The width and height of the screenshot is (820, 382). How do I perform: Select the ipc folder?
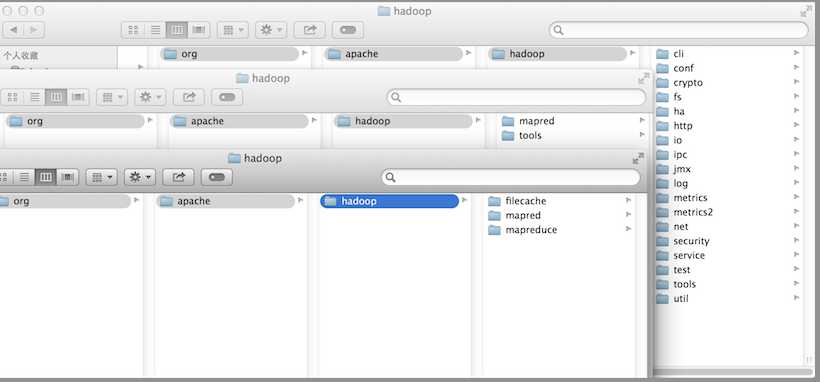tap(728, 154)
